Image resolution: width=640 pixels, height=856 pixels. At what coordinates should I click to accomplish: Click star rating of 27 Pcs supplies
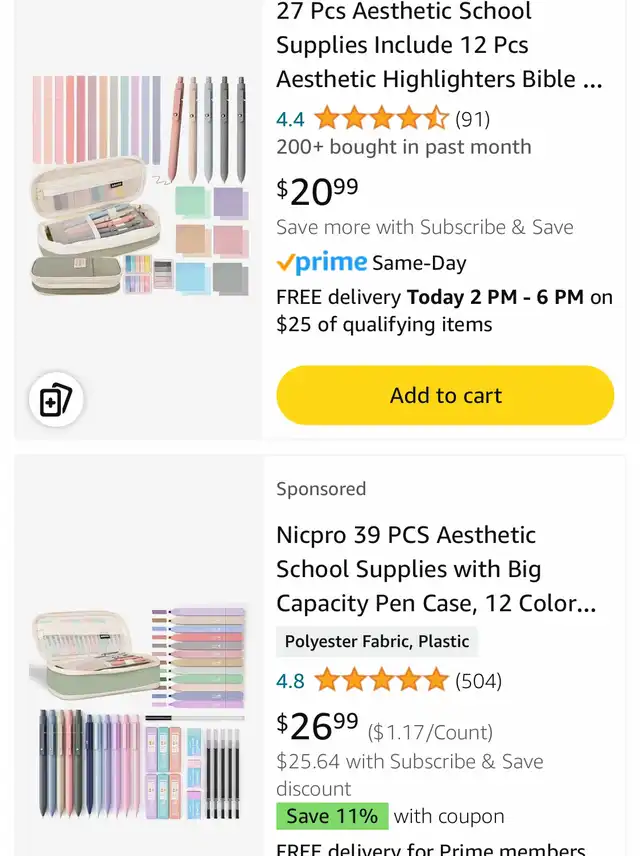[x=381, y=120]
